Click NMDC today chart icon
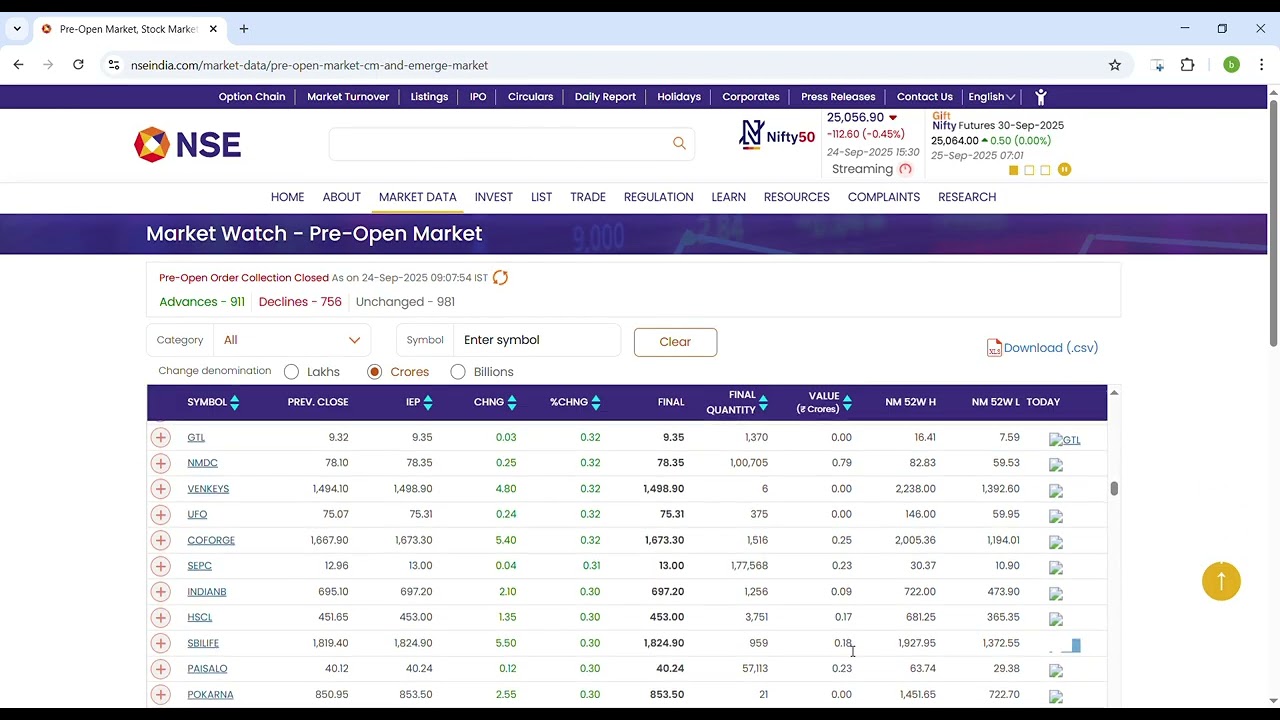 [1056, 465]
